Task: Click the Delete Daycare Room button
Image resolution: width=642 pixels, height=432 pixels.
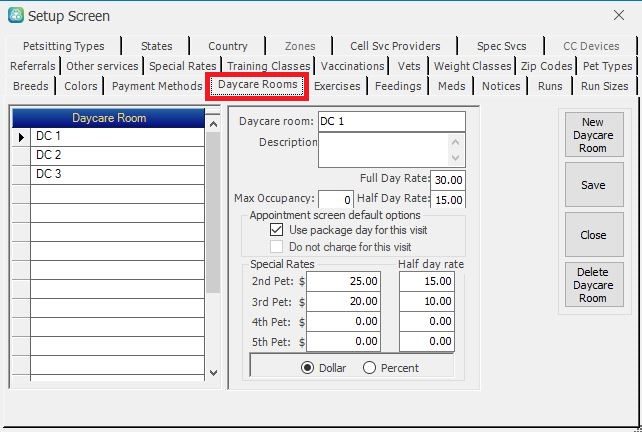Action: [592, 285]
